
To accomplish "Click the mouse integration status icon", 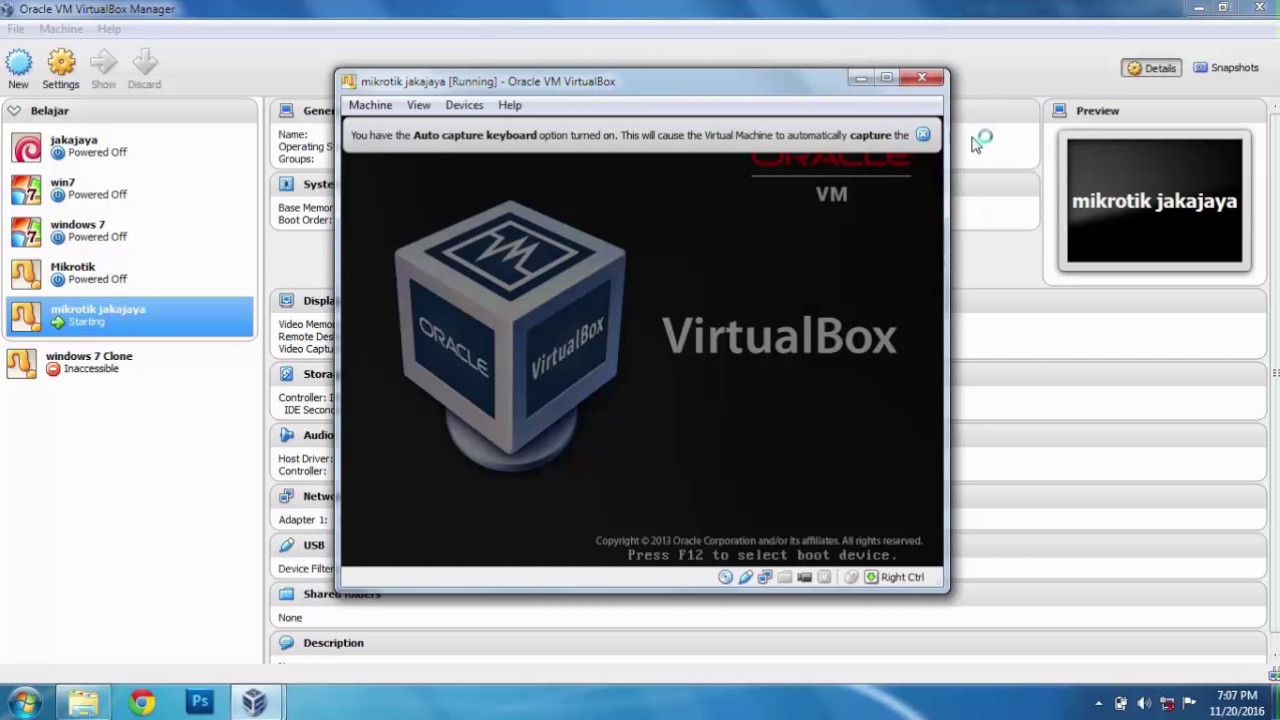I will pyautogui.click(x=851, y=577).
